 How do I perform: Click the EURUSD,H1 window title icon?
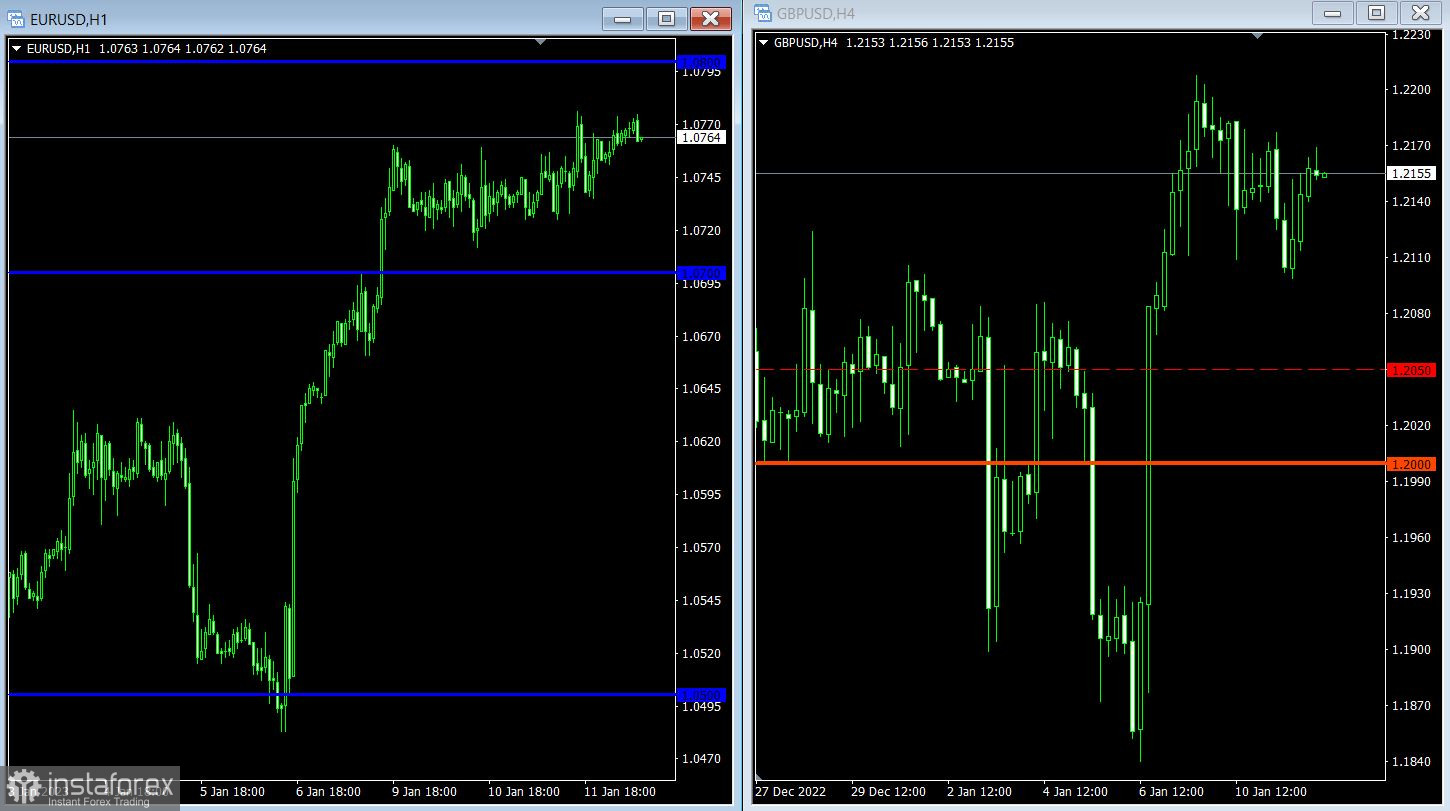pyautogui.click(x=17, y=19)
